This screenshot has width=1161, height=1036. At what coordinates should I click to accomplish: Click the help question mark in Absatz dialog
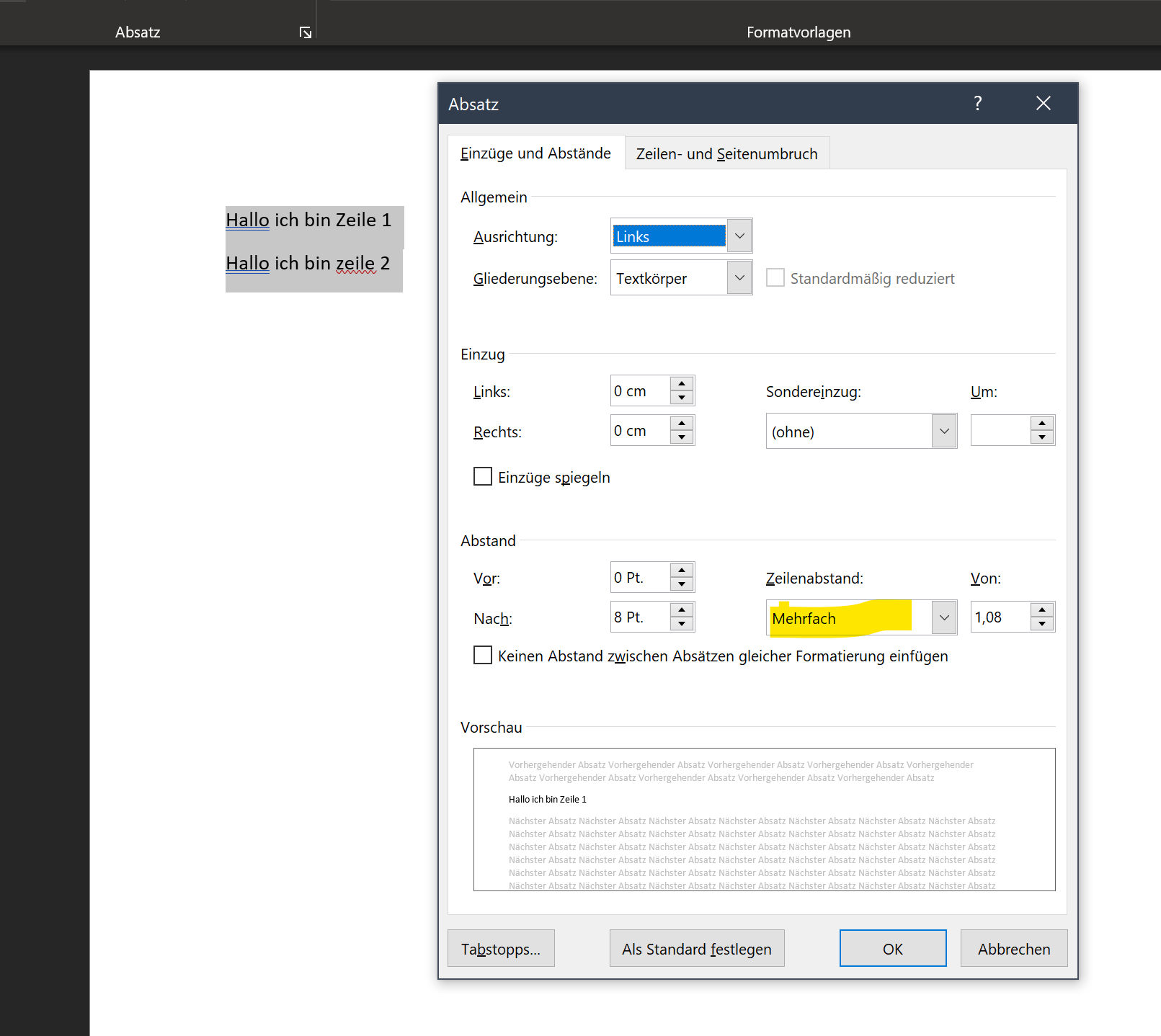pyautogui.click(x=977, y=103)
